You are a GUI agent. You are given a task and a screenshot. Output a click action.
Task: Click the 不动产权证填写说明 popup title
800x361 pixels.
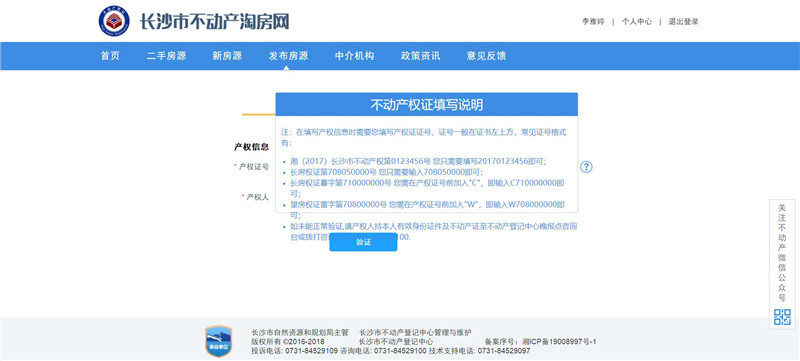pyautogui.click(x=427, y=105)
